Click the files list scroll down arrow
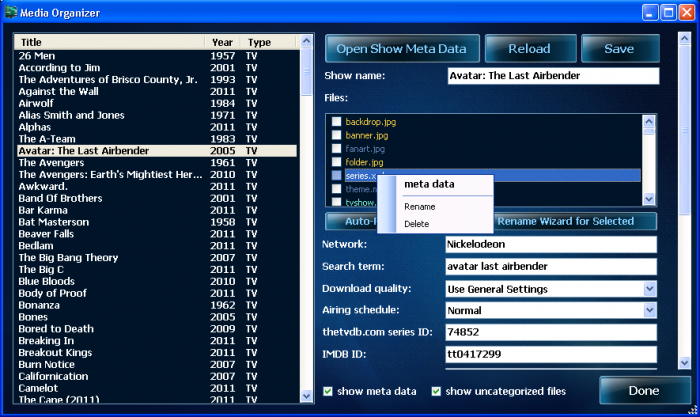Viewport: 700px width, 417px height. pos(649,199)
